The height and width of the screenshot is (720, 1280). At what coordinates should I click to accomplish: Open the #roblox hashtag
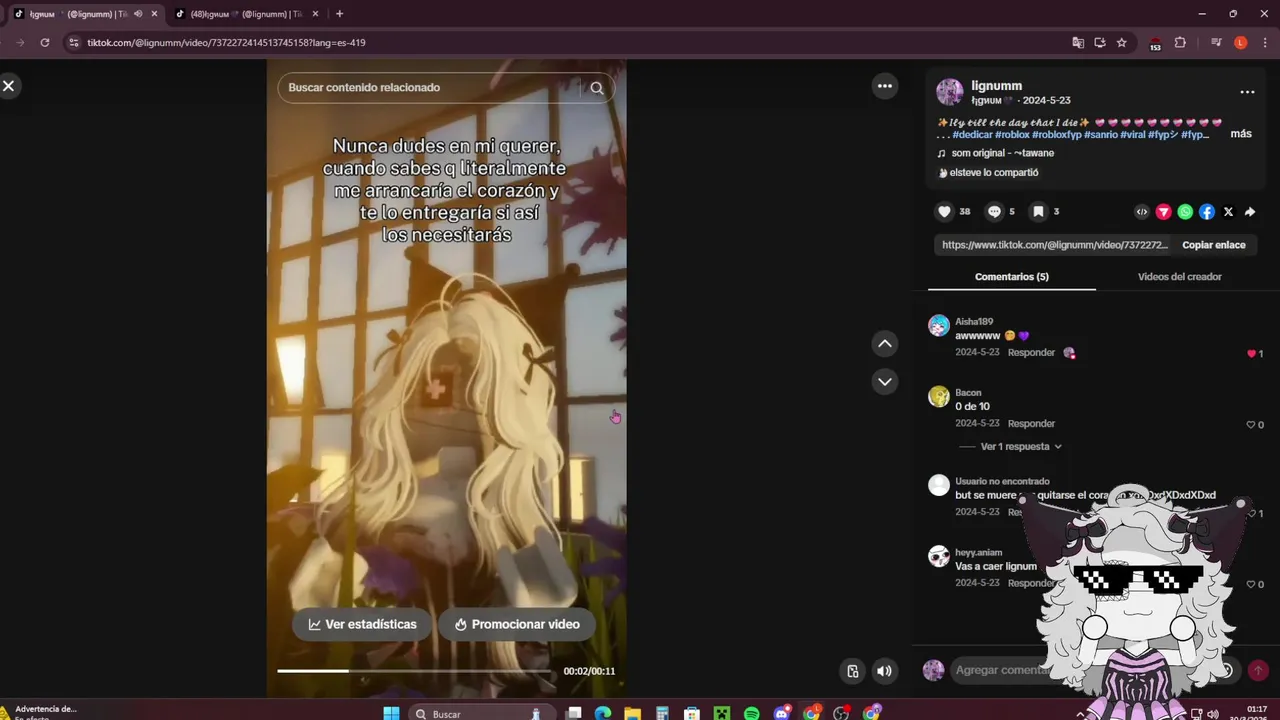pyautogui.click(x=1012, y=135)
